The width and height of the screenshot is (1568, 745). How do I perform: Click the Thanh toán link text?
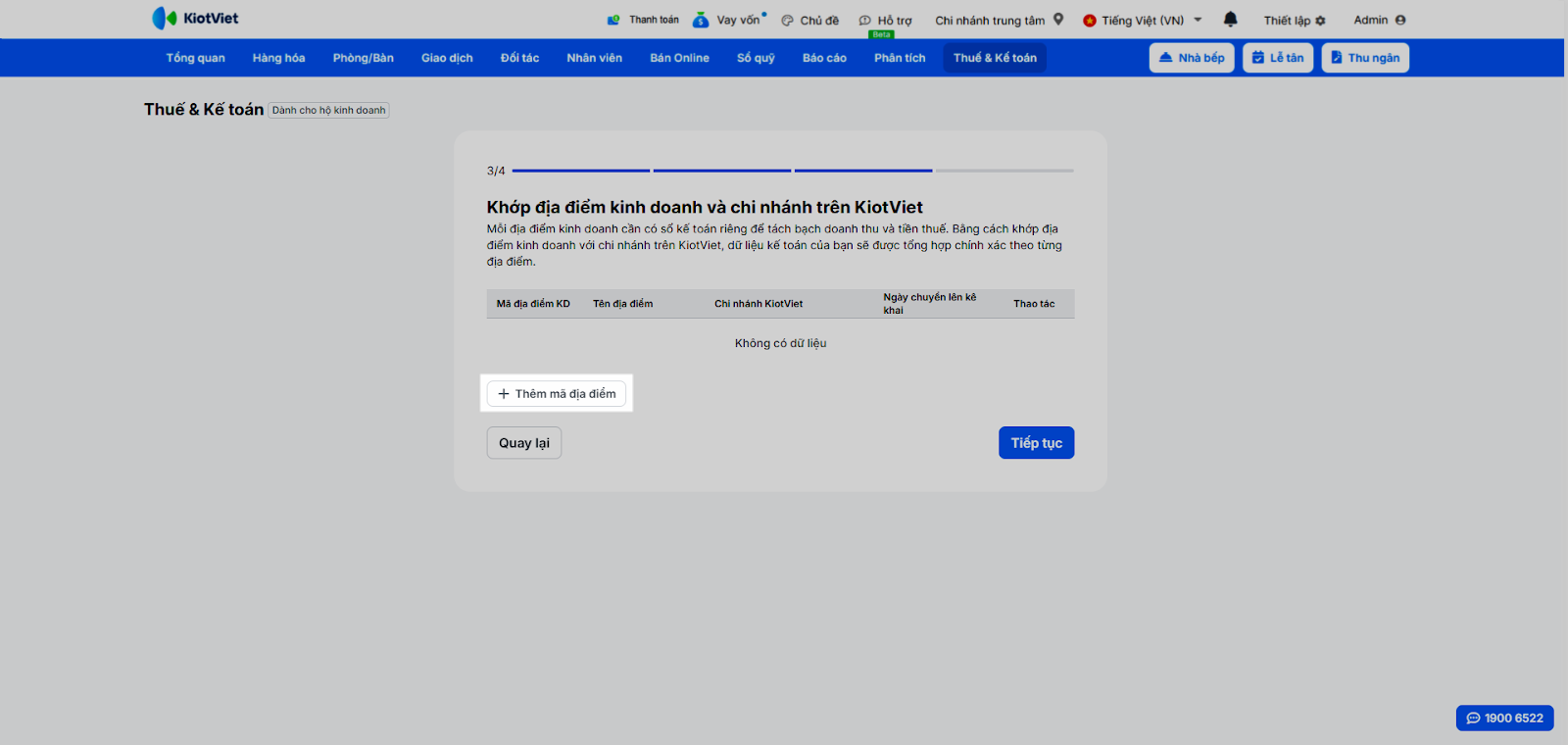coord(654,20)
